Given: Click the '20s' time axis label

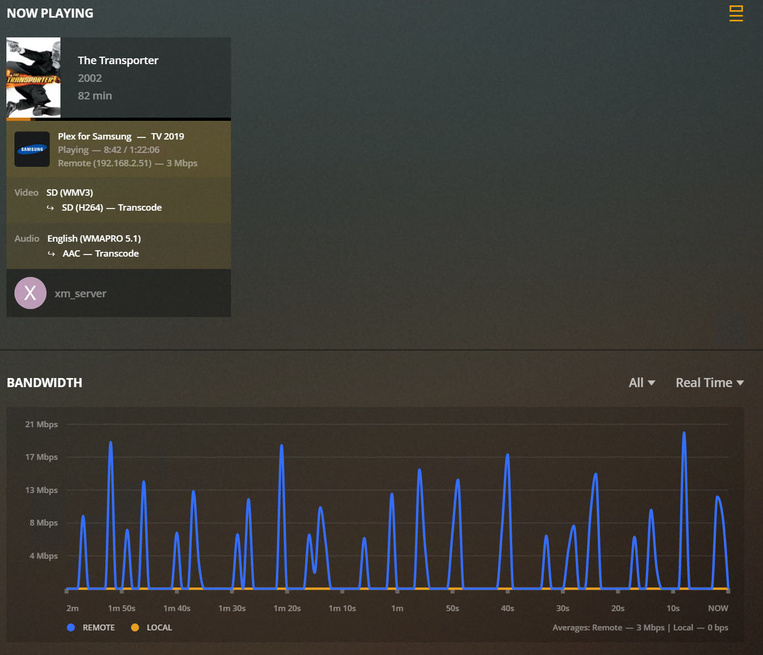Looking at the screenshot, I should (618, 608).
